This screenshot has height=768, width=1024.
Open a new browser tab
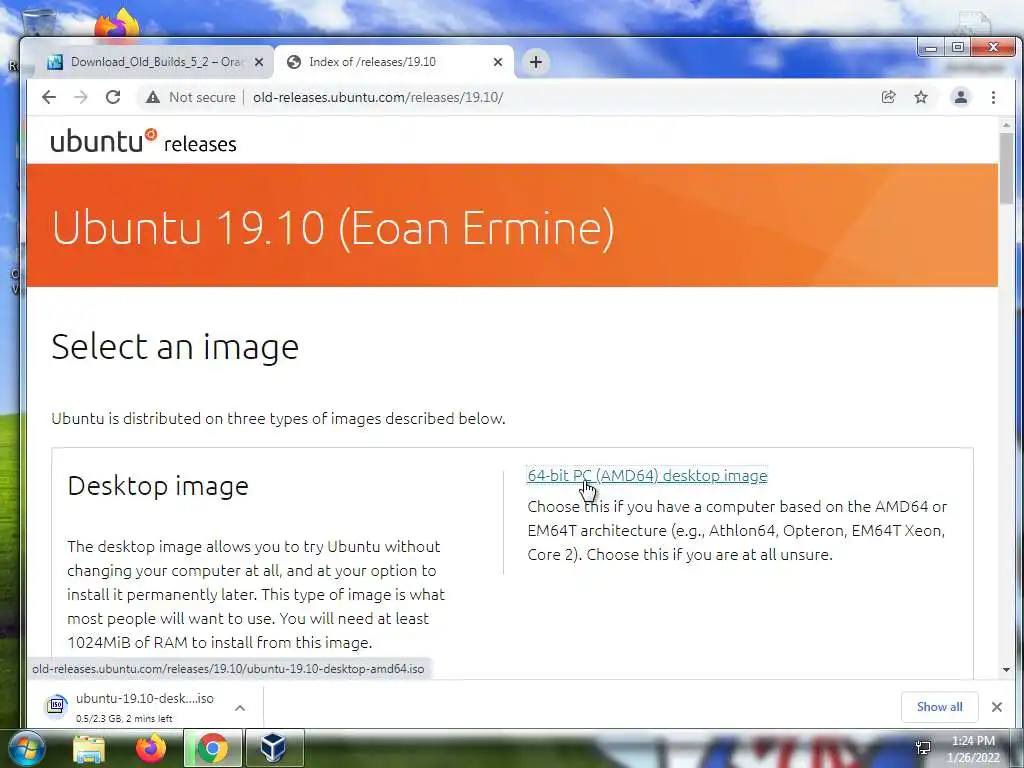click(536, 62)
